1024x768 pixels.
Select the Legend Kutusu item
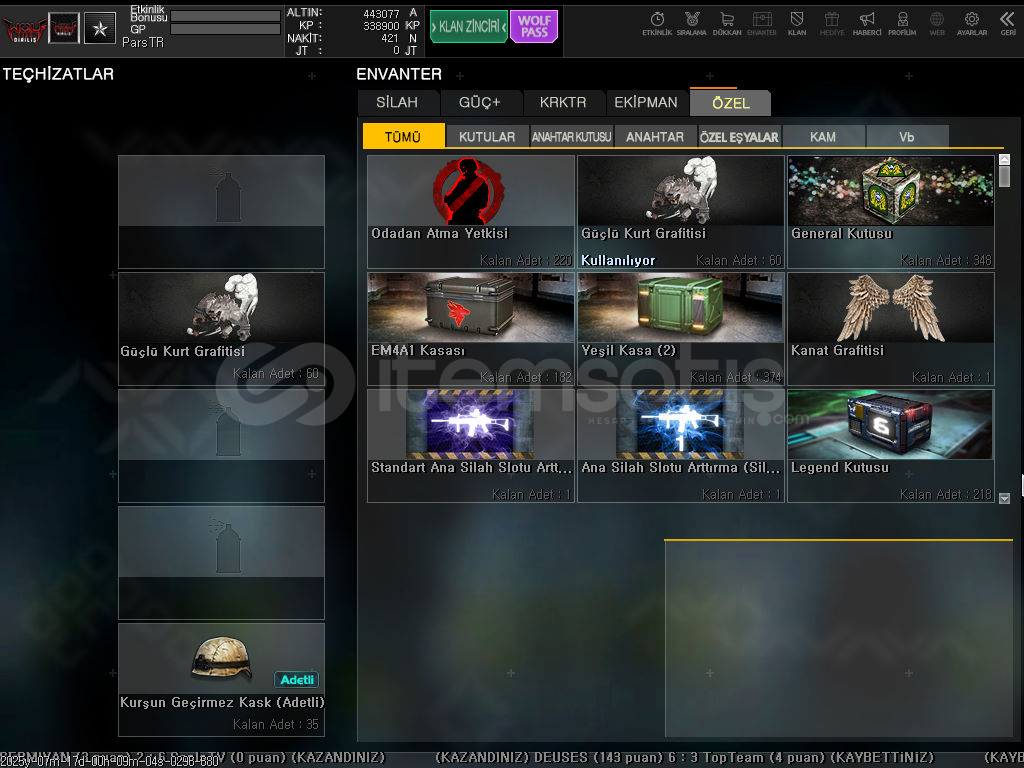891,446
